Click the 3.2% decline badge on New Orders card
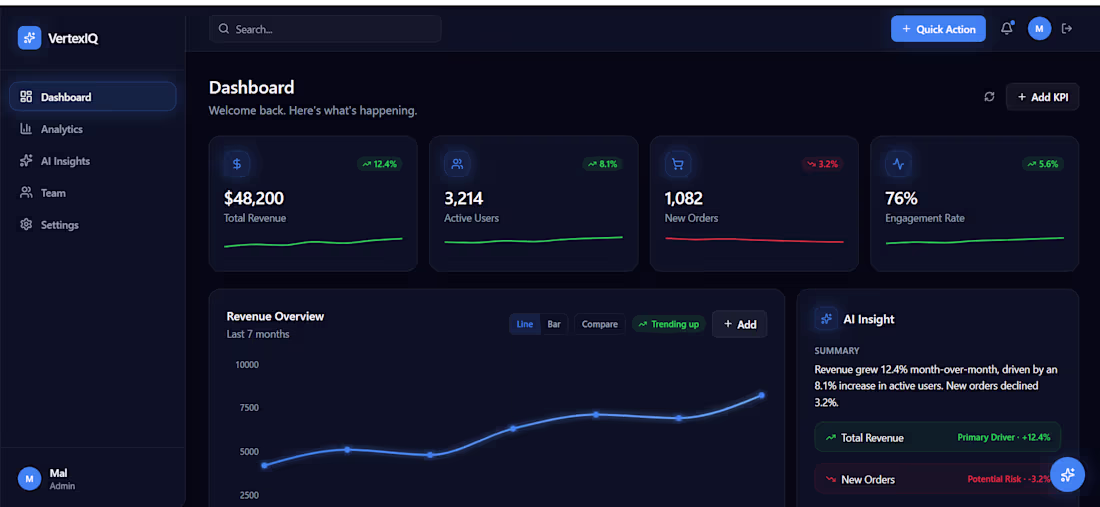 [823, 164]
